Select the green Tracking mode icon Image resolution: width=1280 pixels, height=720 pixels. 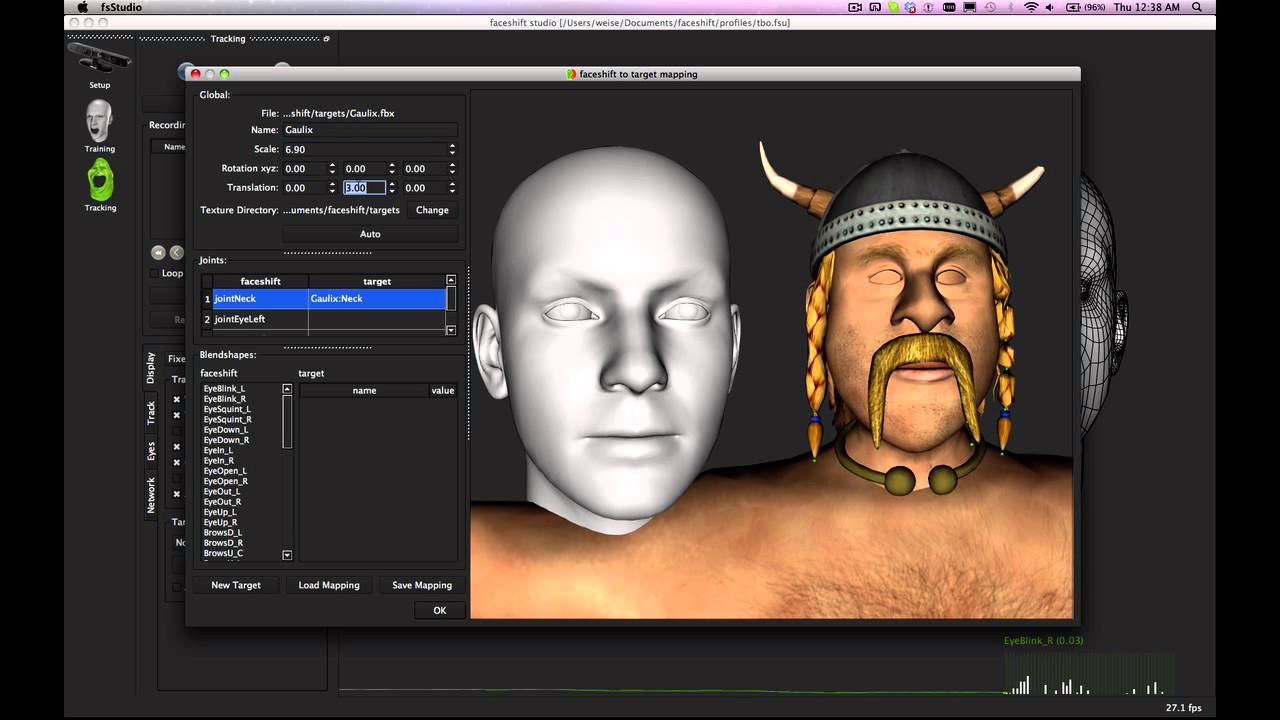[x=100, y=182]
